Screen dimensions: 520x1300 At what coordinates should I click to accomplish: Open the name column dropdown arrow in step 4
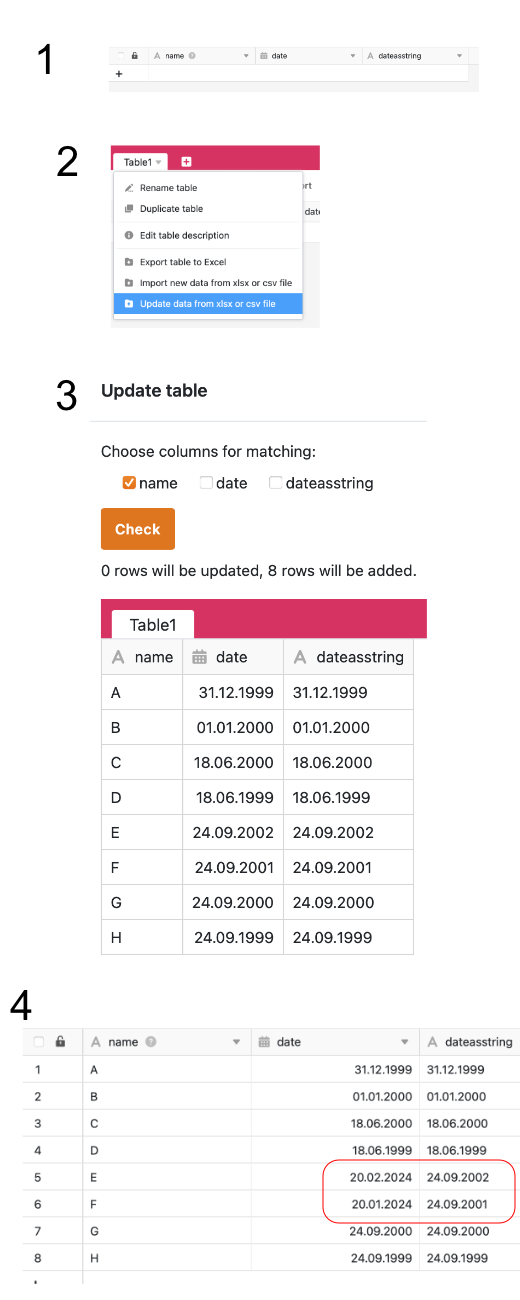tap(237, 1042)
